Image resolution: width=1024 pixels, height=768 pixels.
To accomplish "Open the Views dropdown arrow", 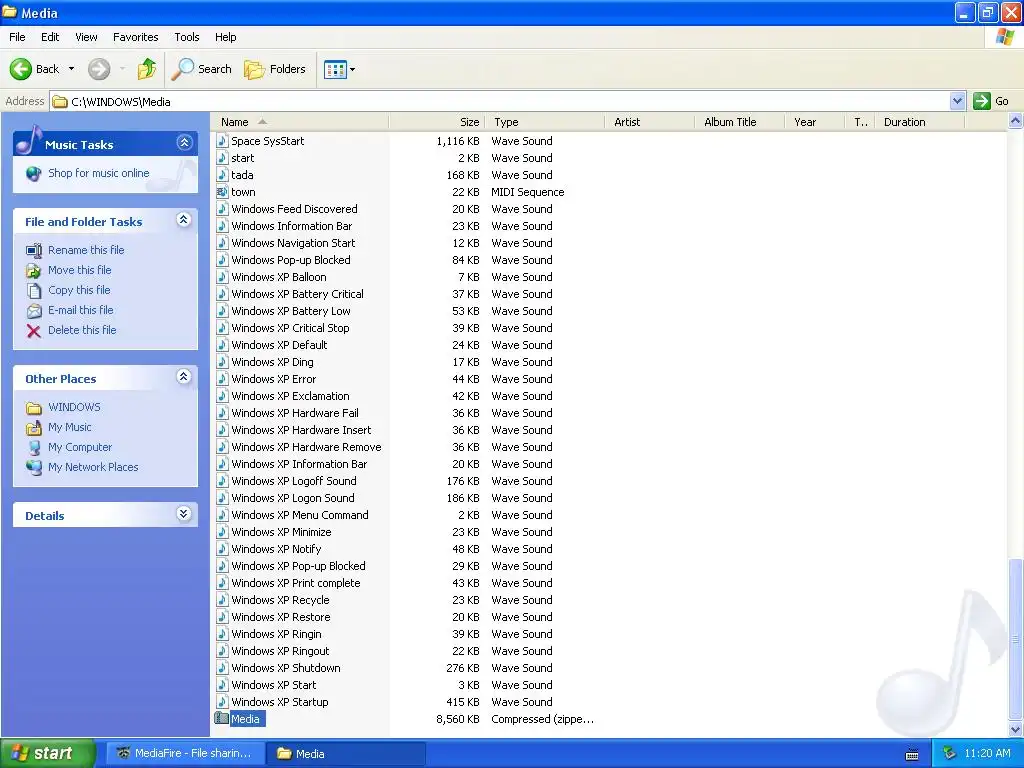I will tap(353, 69).
